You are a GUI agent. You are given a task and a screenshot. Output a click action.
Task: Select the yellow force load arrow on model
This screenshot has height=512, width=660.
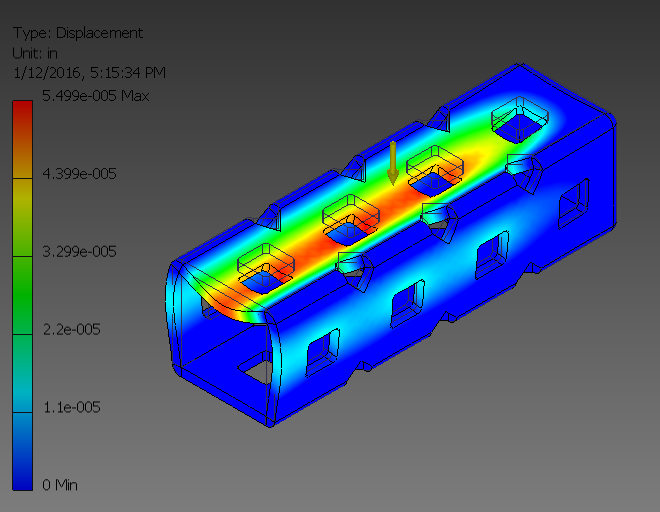[393, 163]
